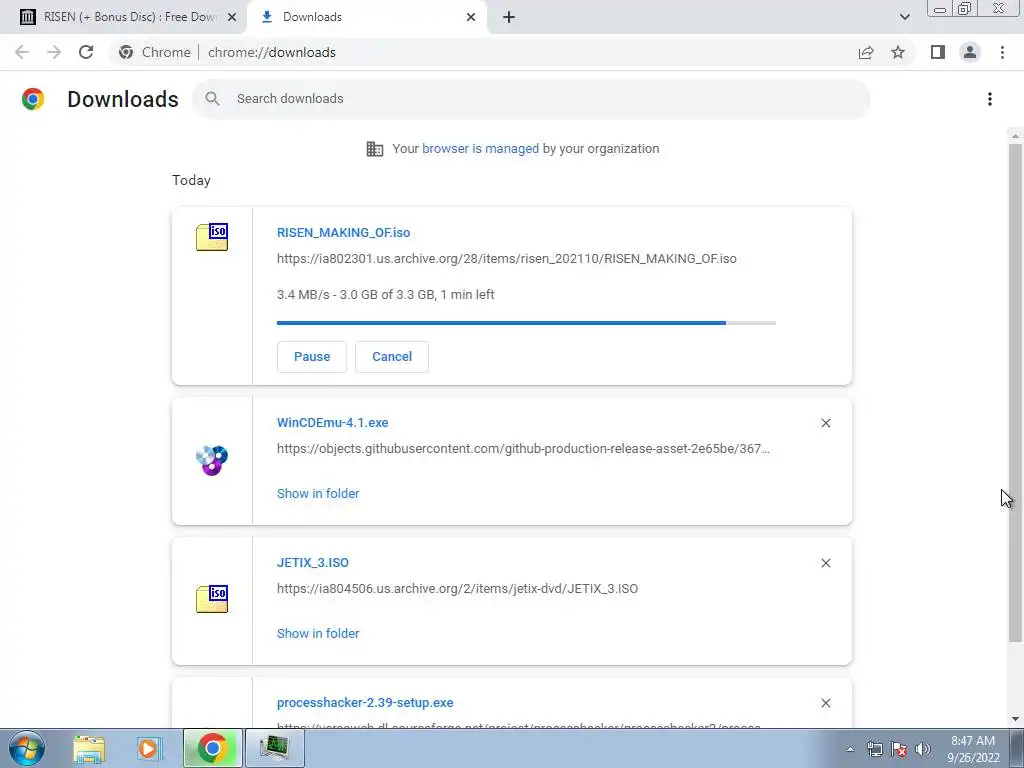Click the taskbar clock showing 8:47 AM

(x=973, y=749)
